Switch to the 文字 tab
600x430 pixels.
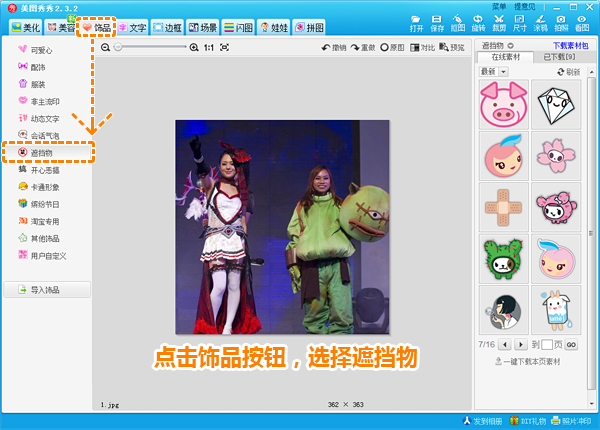(131, 27)
